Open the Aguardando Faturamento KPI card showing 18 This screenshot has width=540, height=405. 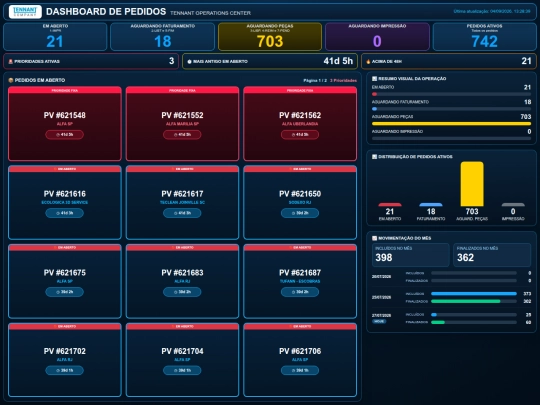pos(163,37)
